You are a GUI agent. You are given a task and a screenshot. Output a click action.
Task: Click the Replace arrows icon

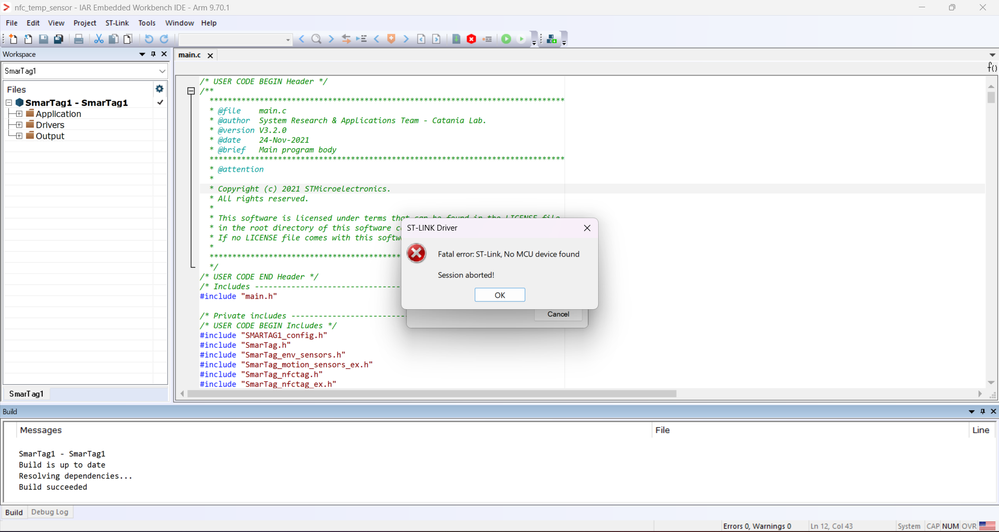click(x=347, y=39)
